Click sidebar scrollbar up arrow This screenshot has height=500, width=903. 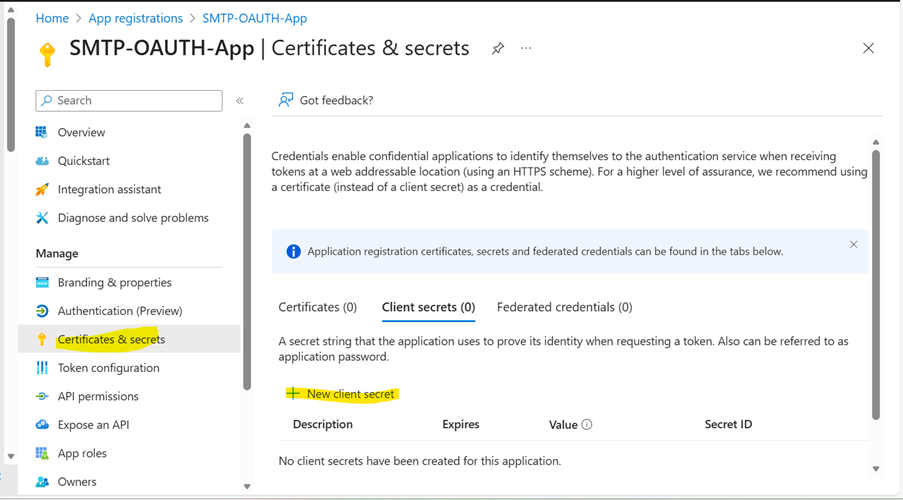(247, 126)
